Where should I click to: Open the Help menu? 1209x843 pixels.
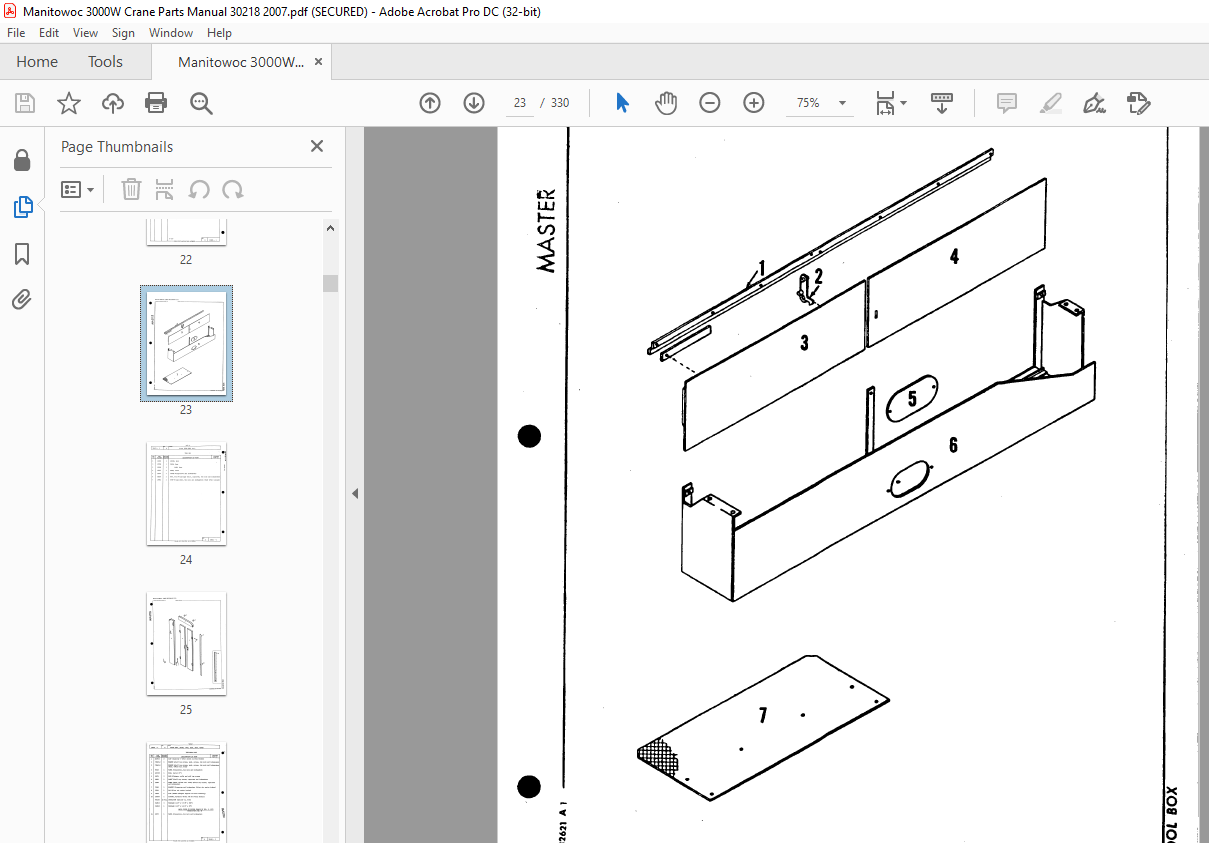point(219,33)
